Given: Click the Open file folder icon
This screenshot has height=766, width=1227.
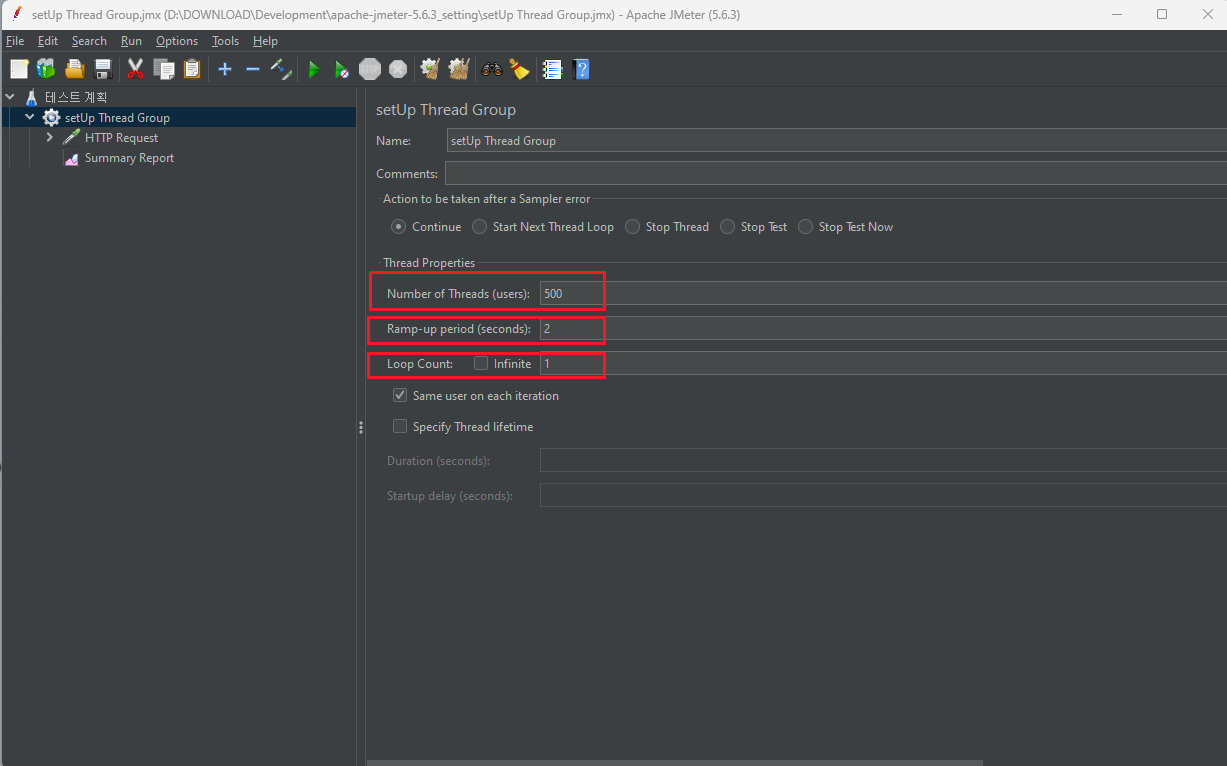Looking at the screenshot, I should pyautogui.click(x=74, y=69).
